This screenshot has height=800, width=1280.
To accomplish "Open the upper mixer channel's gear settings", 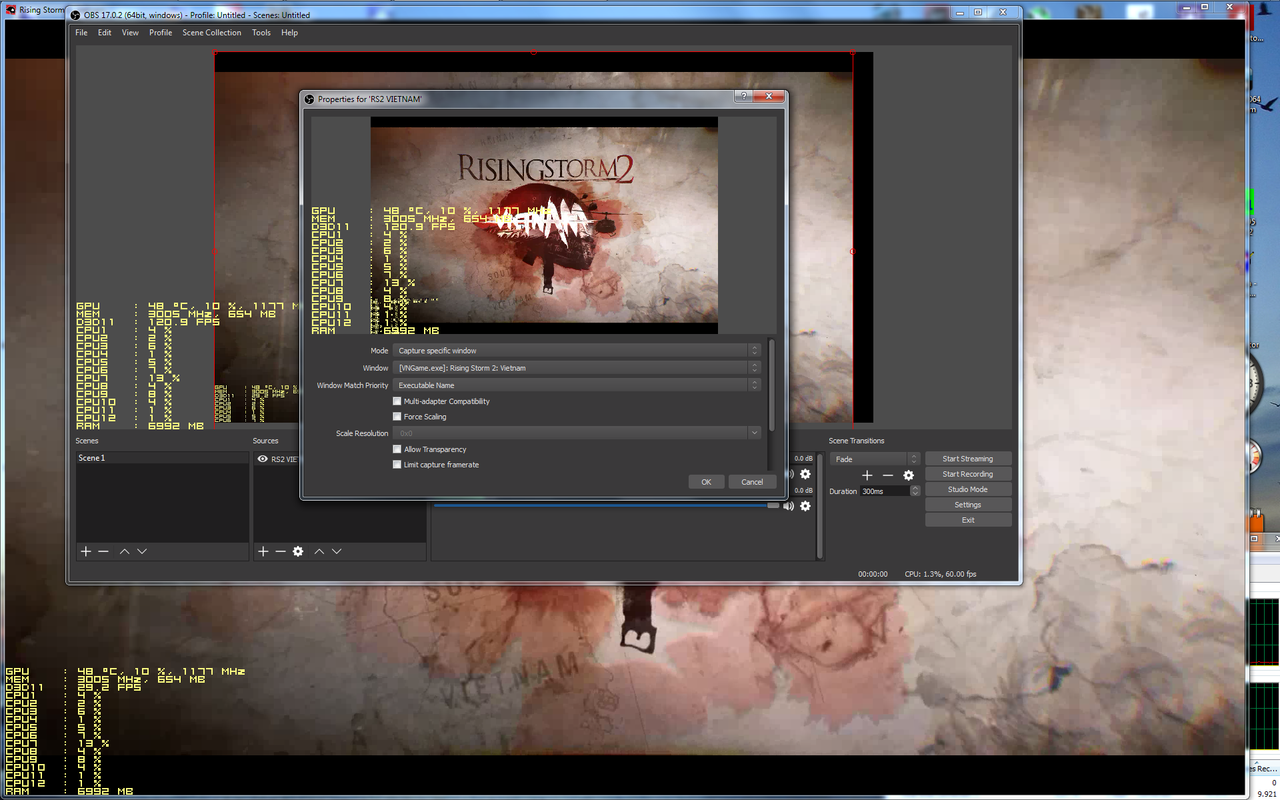I will [x=805, y=474].
